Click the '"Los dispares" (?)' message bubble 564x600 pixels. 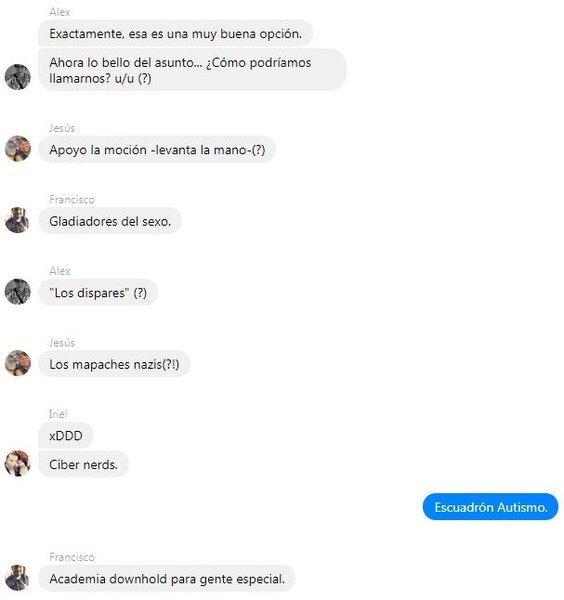point(98,293)
